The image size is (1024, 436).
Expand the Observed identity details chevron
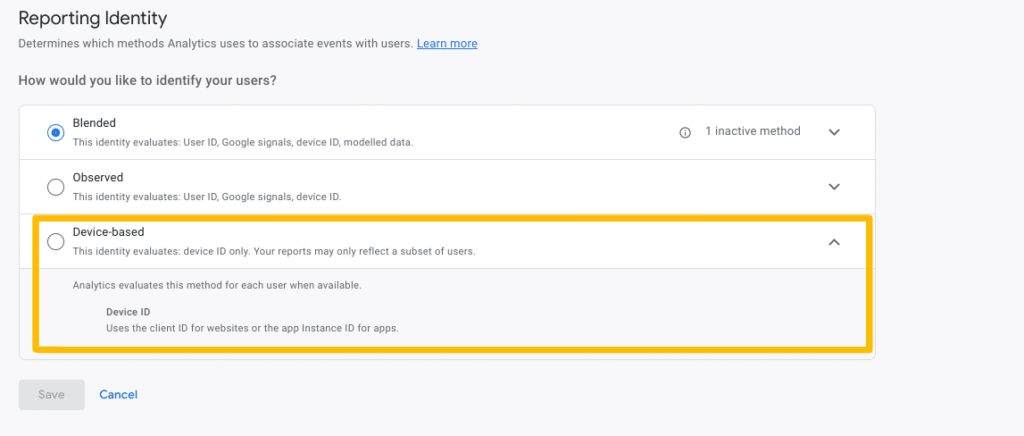pyautogui.click(x=834, y=187)
